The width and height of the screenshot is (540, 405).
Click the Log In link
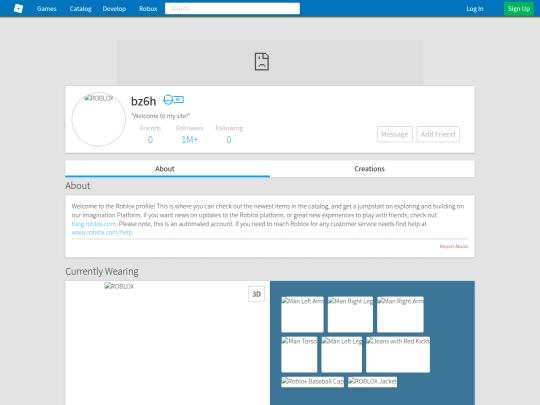pyautogui.click(x=475, y=9)
